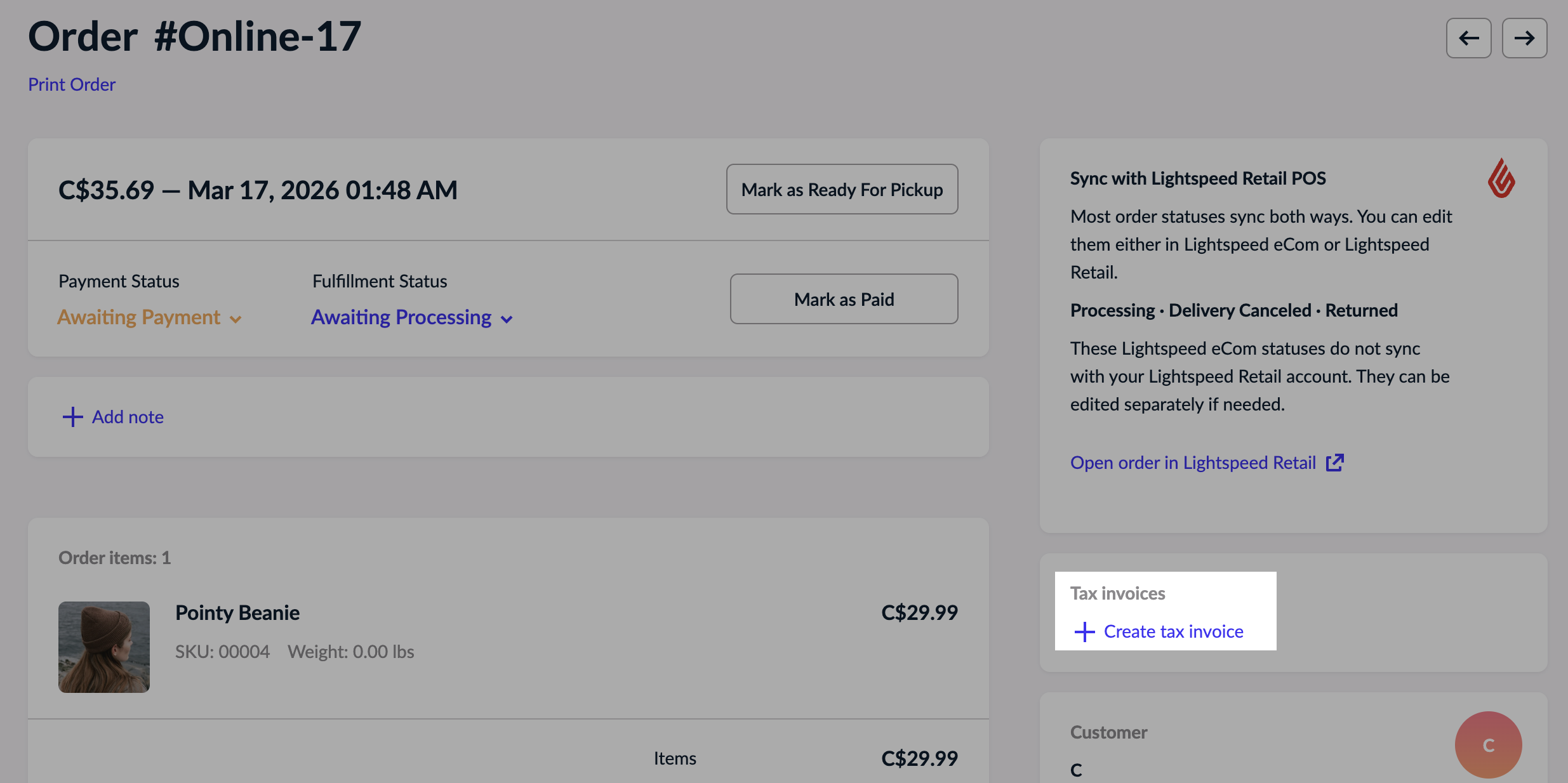Expand the fulfillment status chevron arrow
Viewport: 1568px width, 783px height.
pyautogui.click(x=506, y=319)
